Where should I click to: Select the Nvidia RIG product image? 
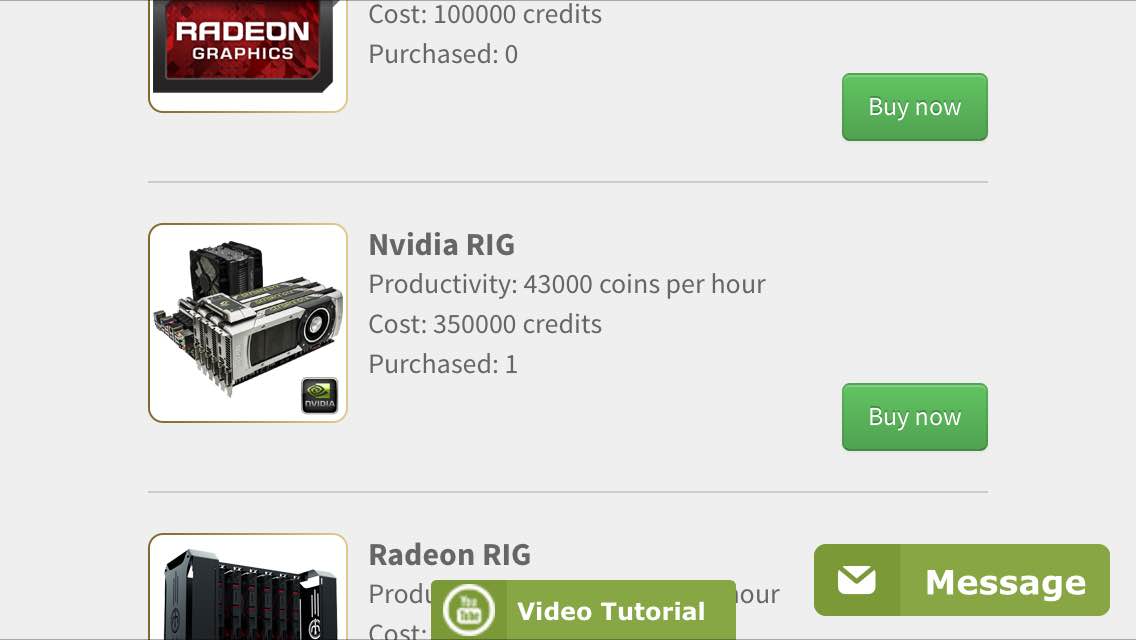tap(248, 323)
